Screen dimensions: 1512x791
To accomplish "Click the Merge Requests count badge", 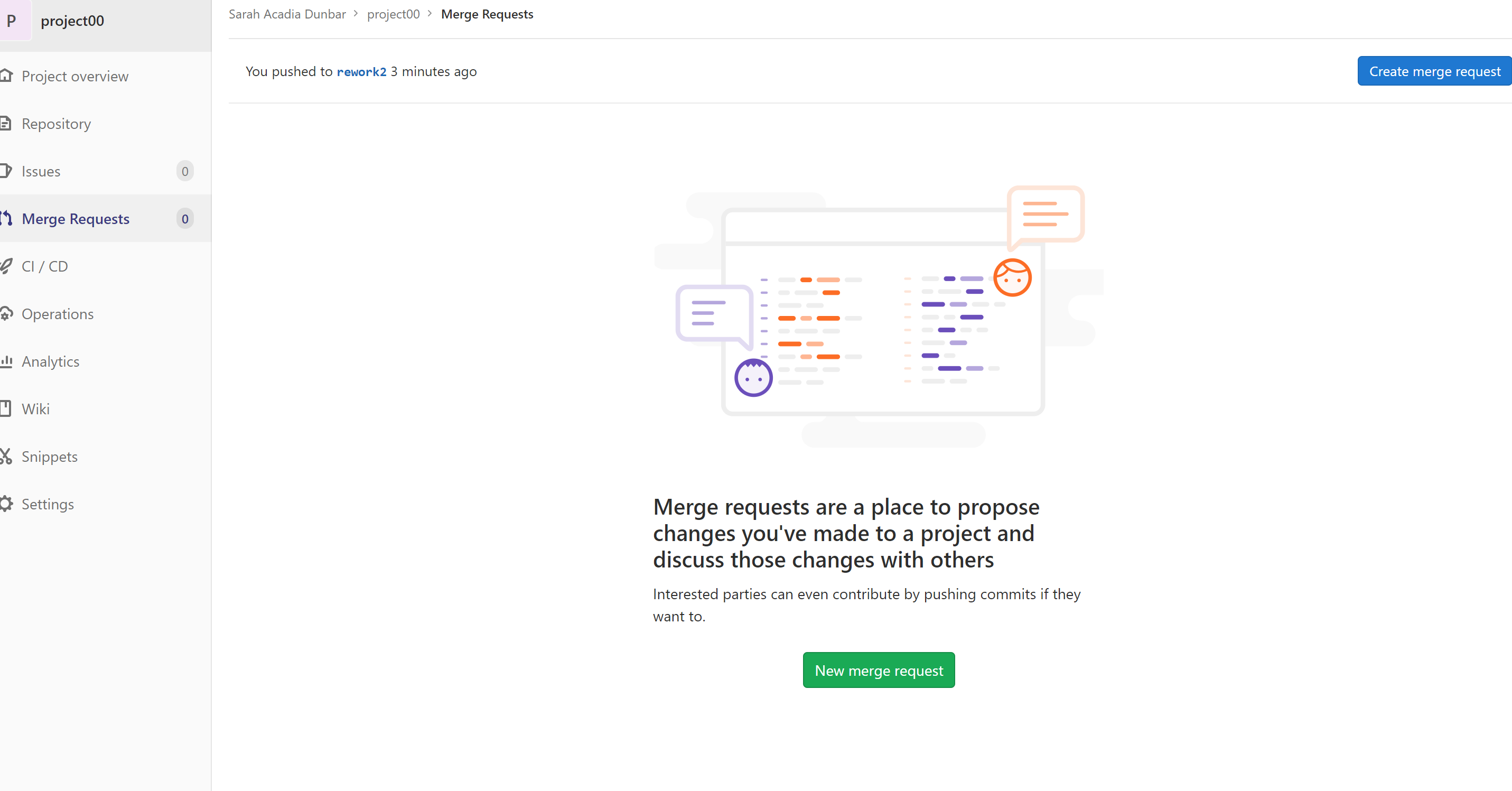I will [184, 219].
